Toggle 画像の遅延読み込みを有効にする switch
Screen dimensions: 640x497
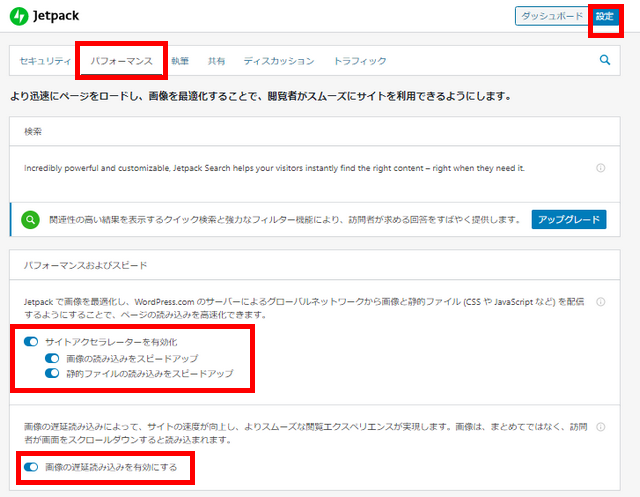(x=31, y=467)
